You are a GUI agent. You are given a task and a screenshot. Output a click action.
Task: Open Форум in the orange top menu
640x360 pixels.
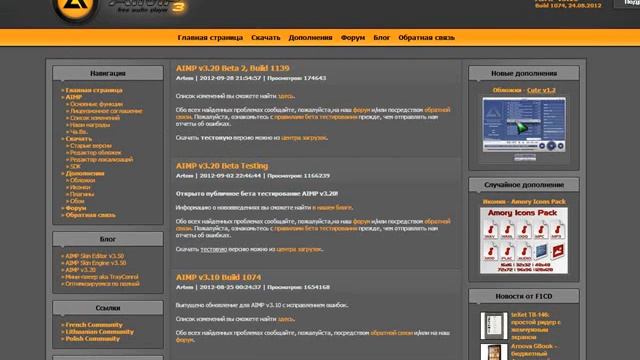353,38
